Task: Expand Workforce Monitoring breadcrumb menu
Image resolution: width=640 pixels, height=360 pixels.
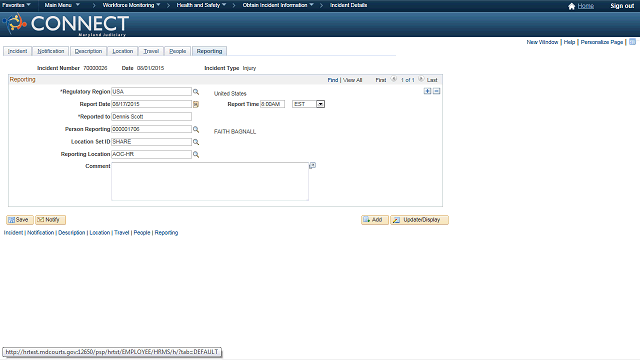Action: [x=131, y=5]
